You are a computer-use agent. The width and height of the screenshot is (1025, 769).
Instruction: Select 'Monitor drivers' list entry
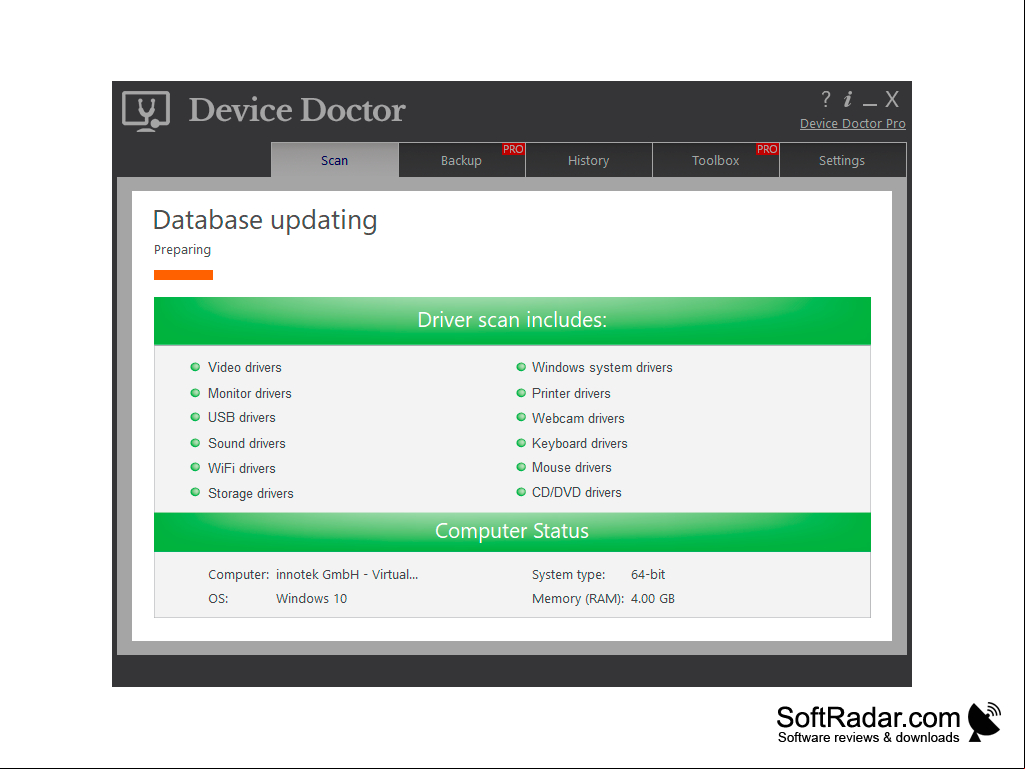pos(250,393)
